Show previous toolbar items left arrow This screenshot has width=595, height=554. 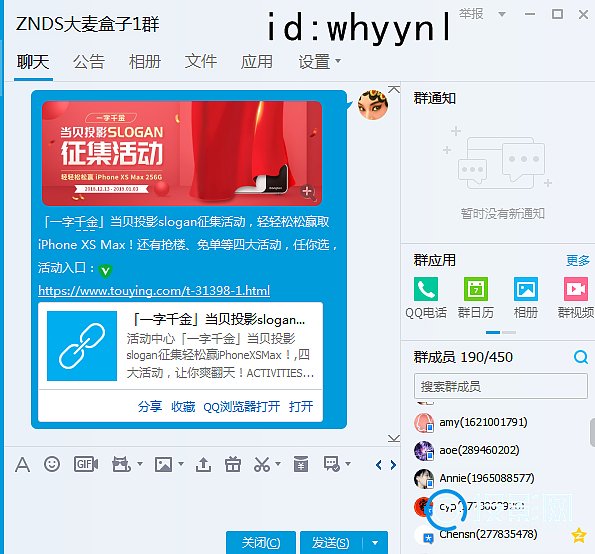pyautogui.click(x=378, y=465)
